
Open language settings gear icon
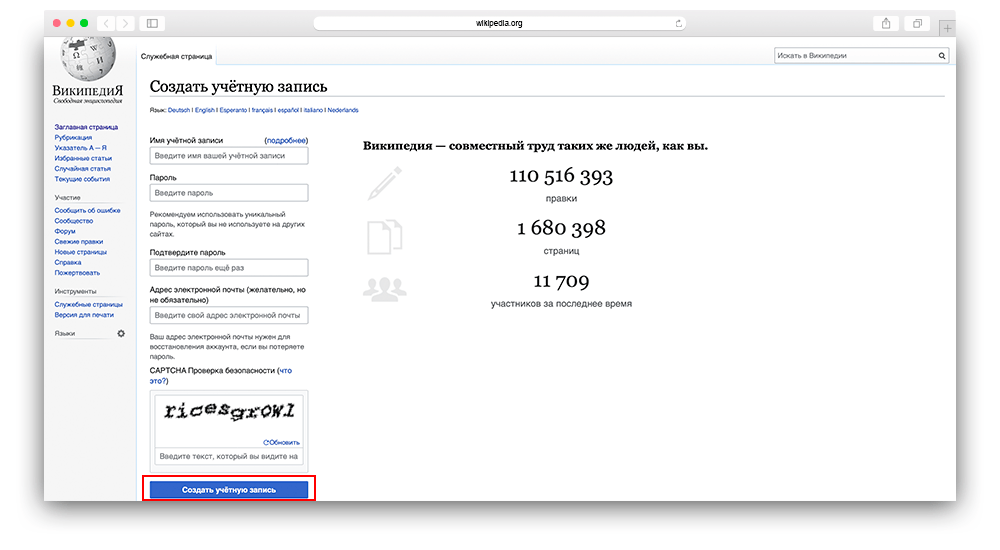tap(121, 334)
